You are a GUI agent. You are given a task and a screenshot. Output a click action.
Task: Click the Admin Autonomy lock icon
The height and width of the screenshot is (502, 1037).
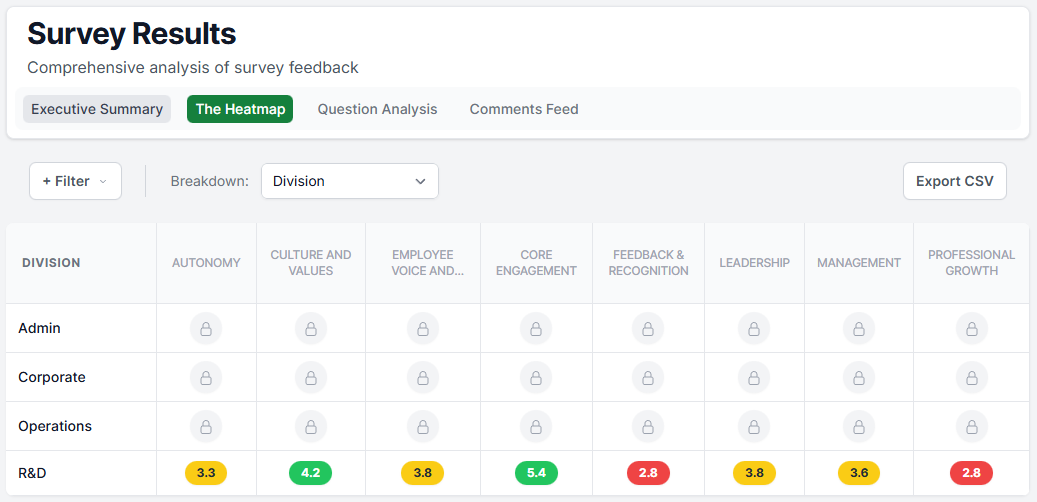pos(206,329)
